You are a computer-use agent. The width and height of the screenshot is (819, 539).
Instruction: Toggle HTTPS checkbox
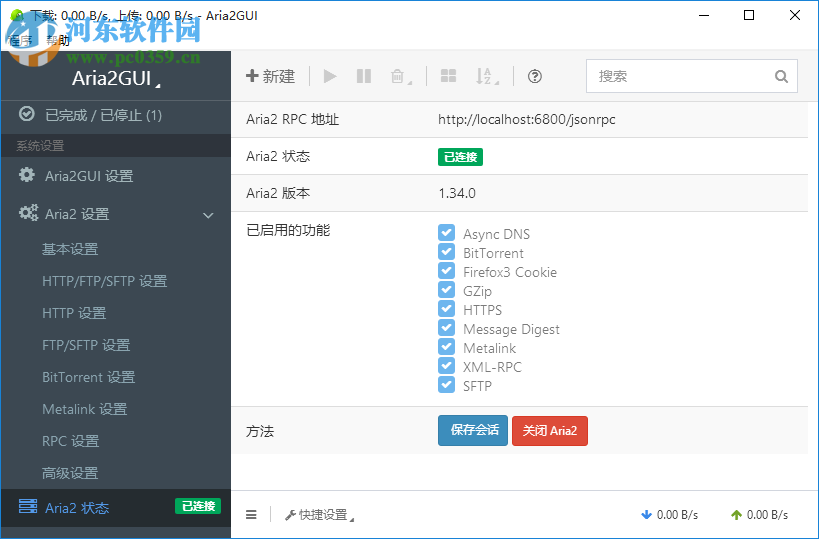tap(446, 309)
